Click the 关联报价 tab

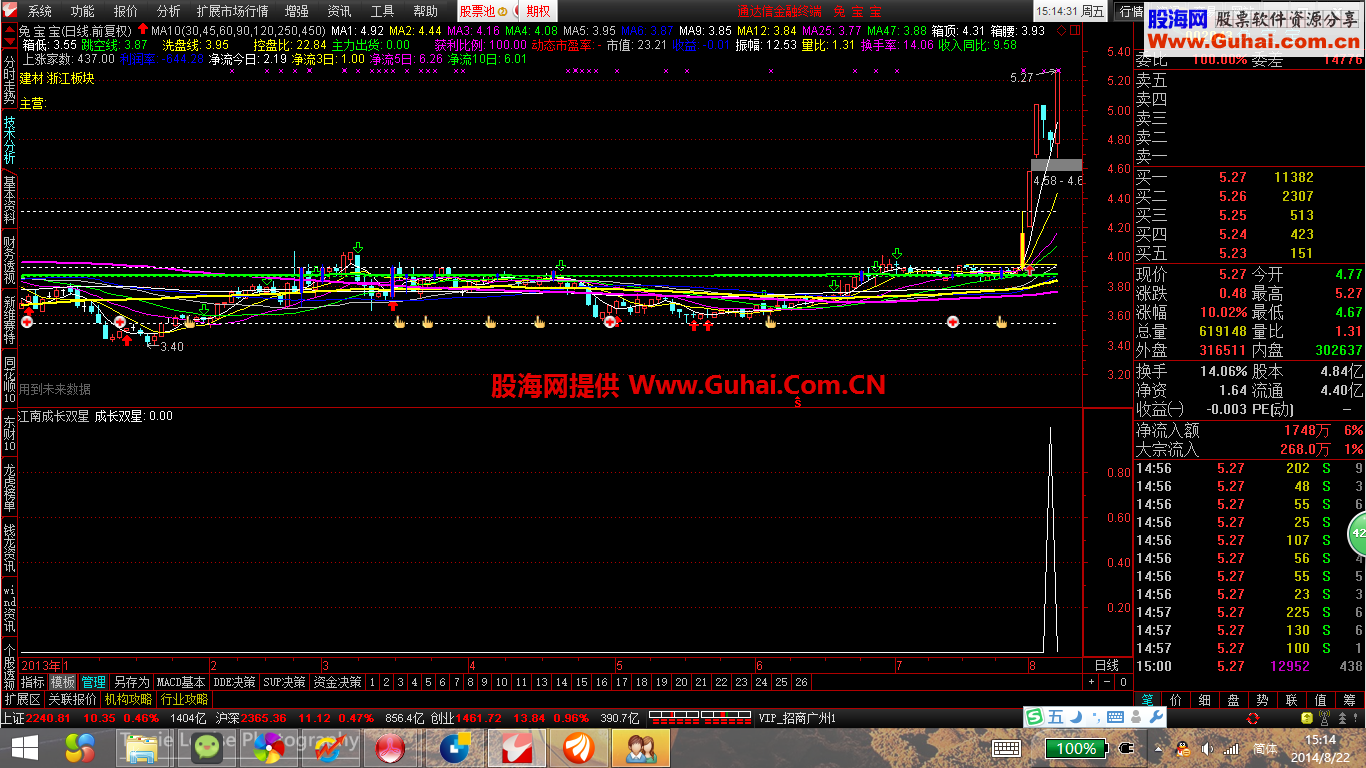(x=73, y=699)
